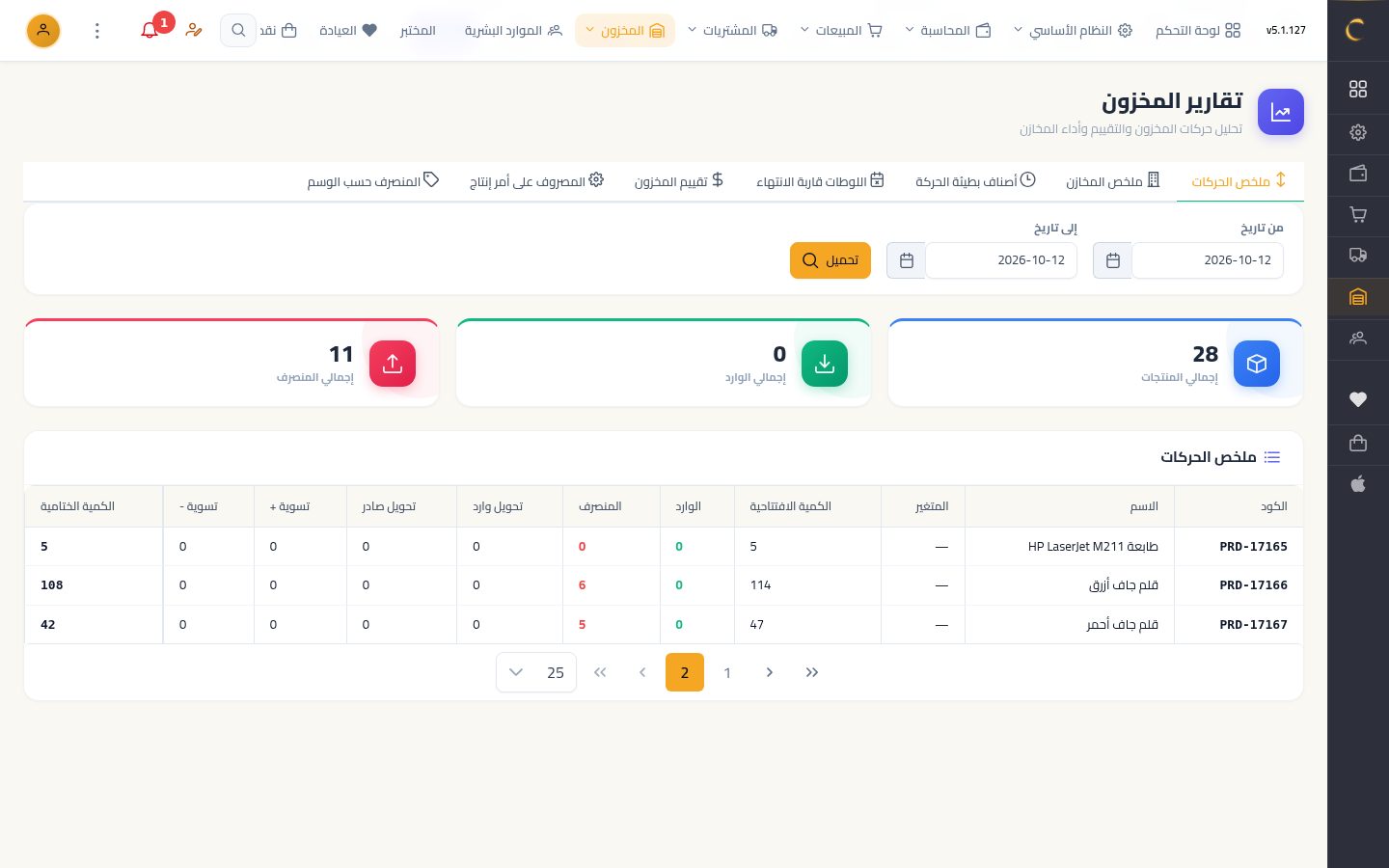Image resolution: width=1389 pixels, height=868 pixels.
Task: Open the sidebar shopping cart icon
Action: pos(1358,214)
